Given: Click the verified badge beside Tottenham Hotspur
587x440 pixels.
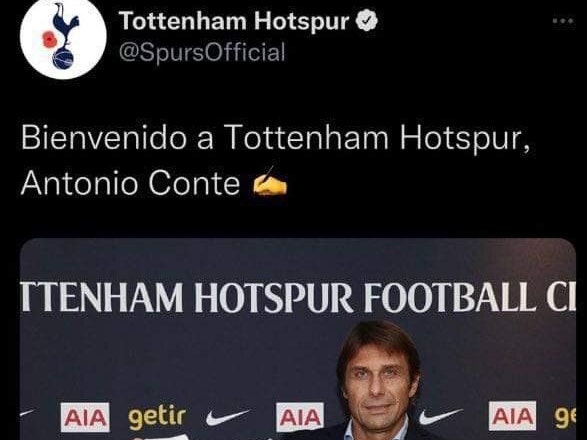Looking at the screenshot, I should 366,21.
